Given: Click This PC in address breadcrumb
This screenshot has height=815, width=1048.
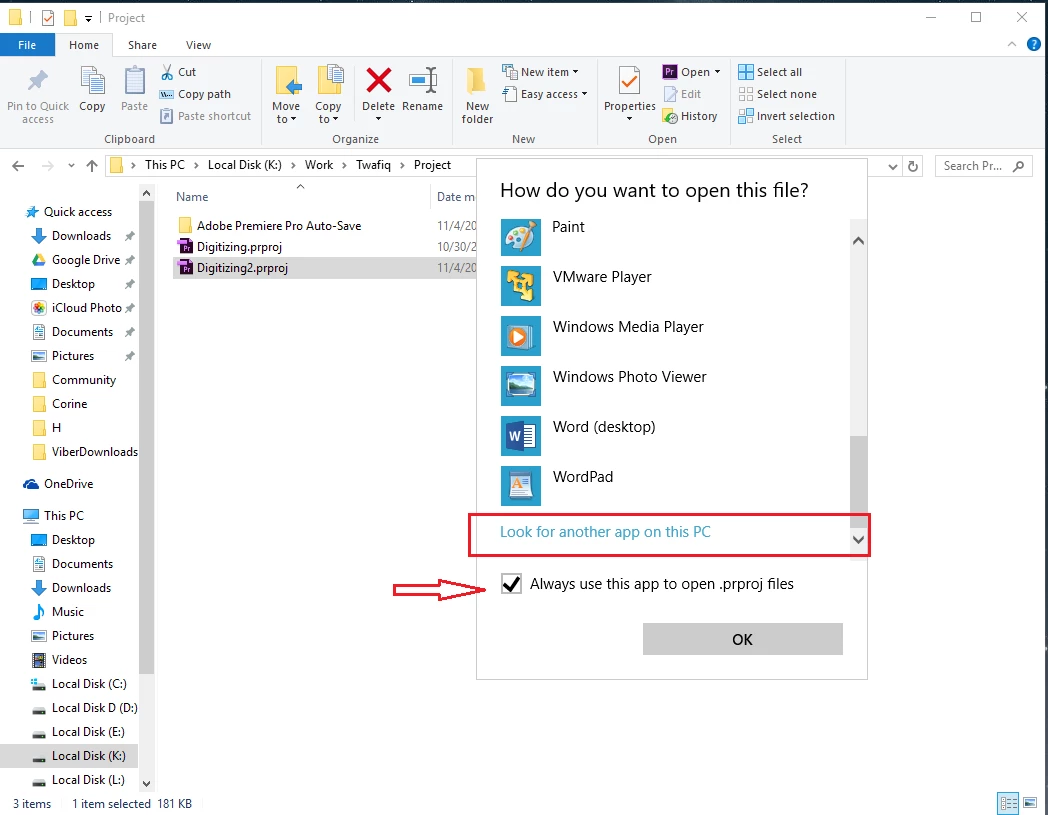Looking at the screenshot, I should 164,165.
